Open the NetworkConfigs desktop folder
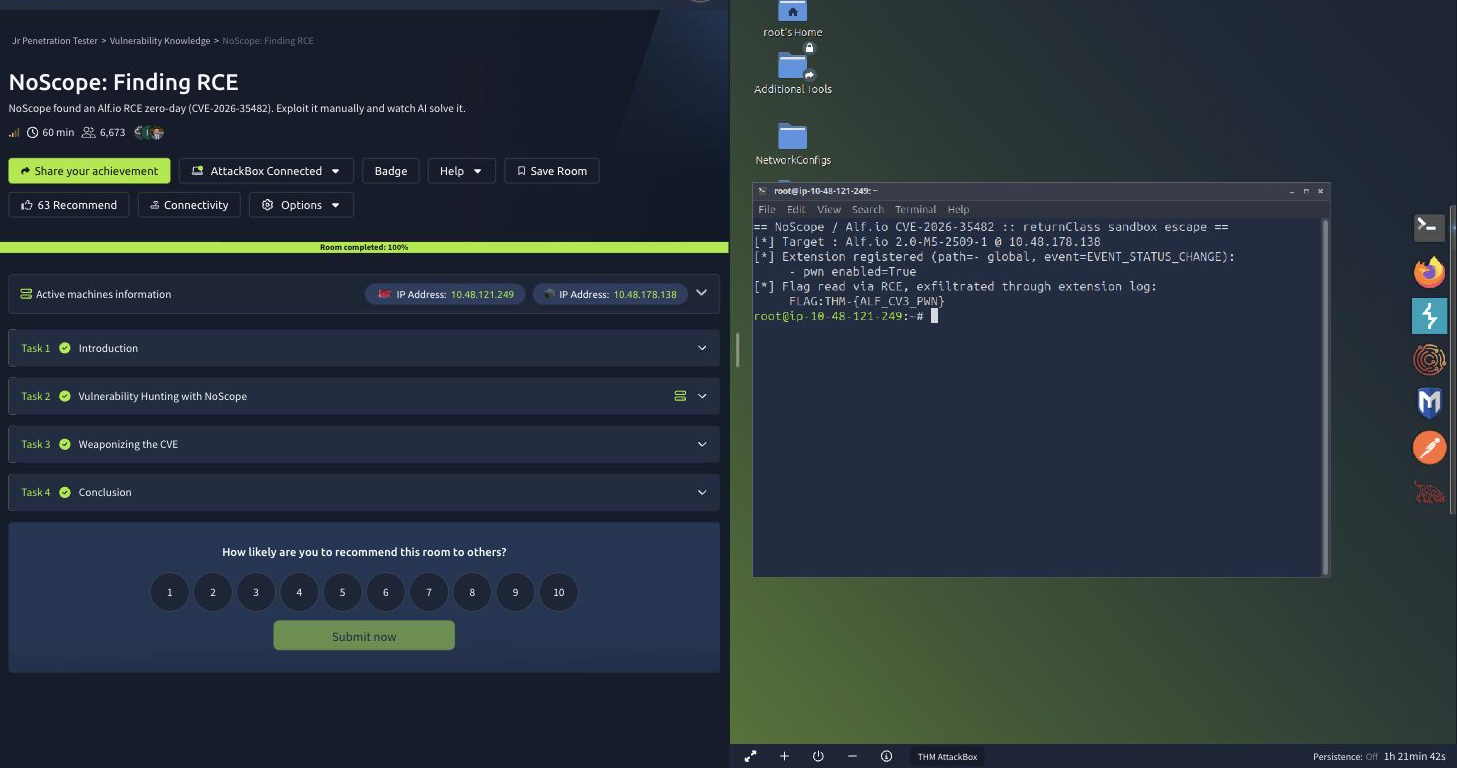The height and width of the screenshot is (768, 1457). 793,144
